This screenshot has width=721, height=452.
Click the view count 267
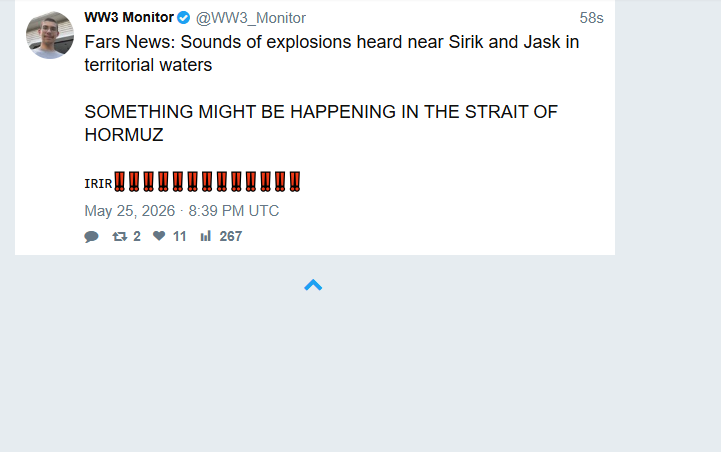(x=231, y=236)
